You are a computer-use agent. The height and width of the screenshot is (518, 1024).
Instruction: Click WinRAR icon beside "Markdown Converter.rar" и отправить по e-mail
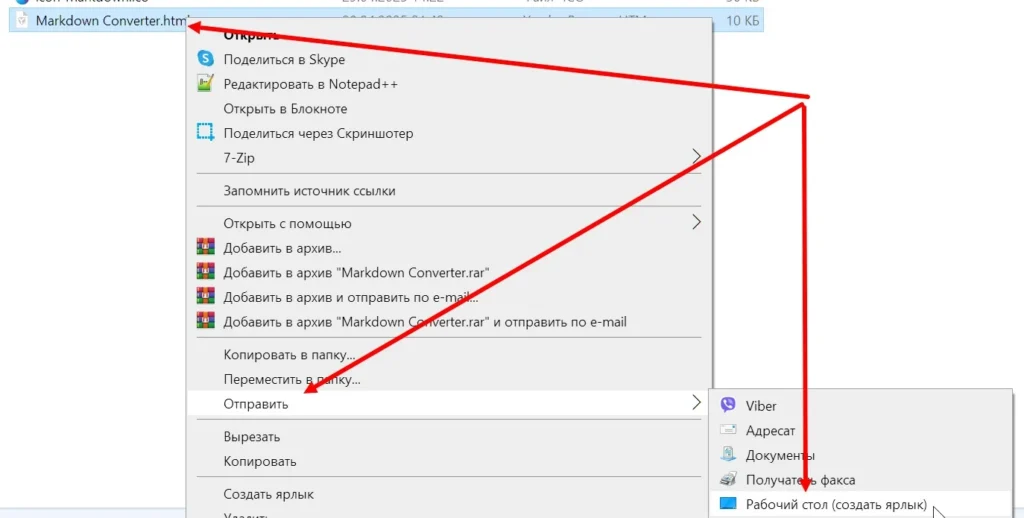pyautogui.click(x=205, y=321)
